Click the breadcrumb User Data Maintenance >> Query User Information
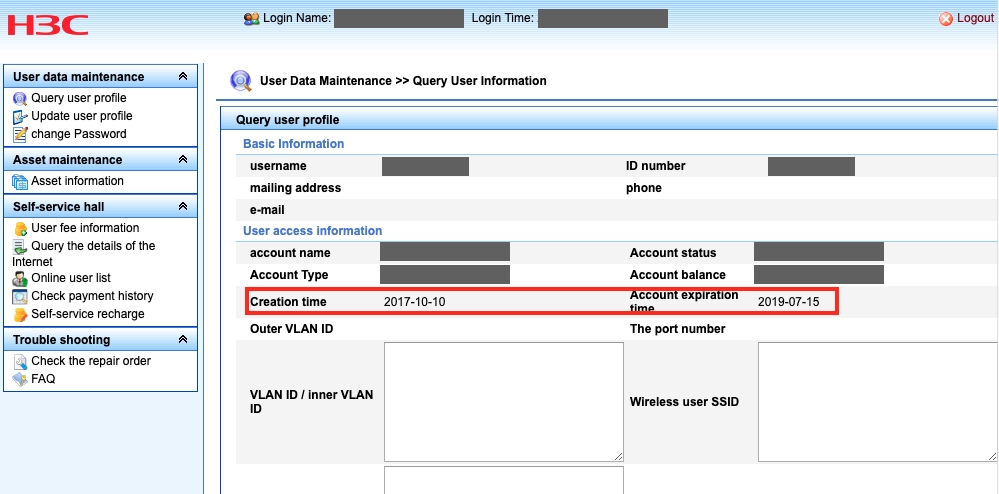The height and width of the screenshot is (494, 999). (x=403, y=81)
